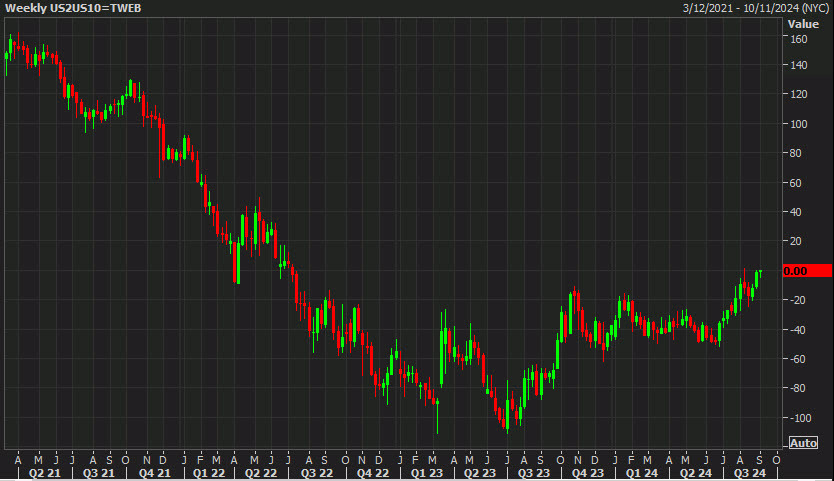Click the minus 60 value axis label
Viewport: 834px width, 481px height.
point(797,359)
